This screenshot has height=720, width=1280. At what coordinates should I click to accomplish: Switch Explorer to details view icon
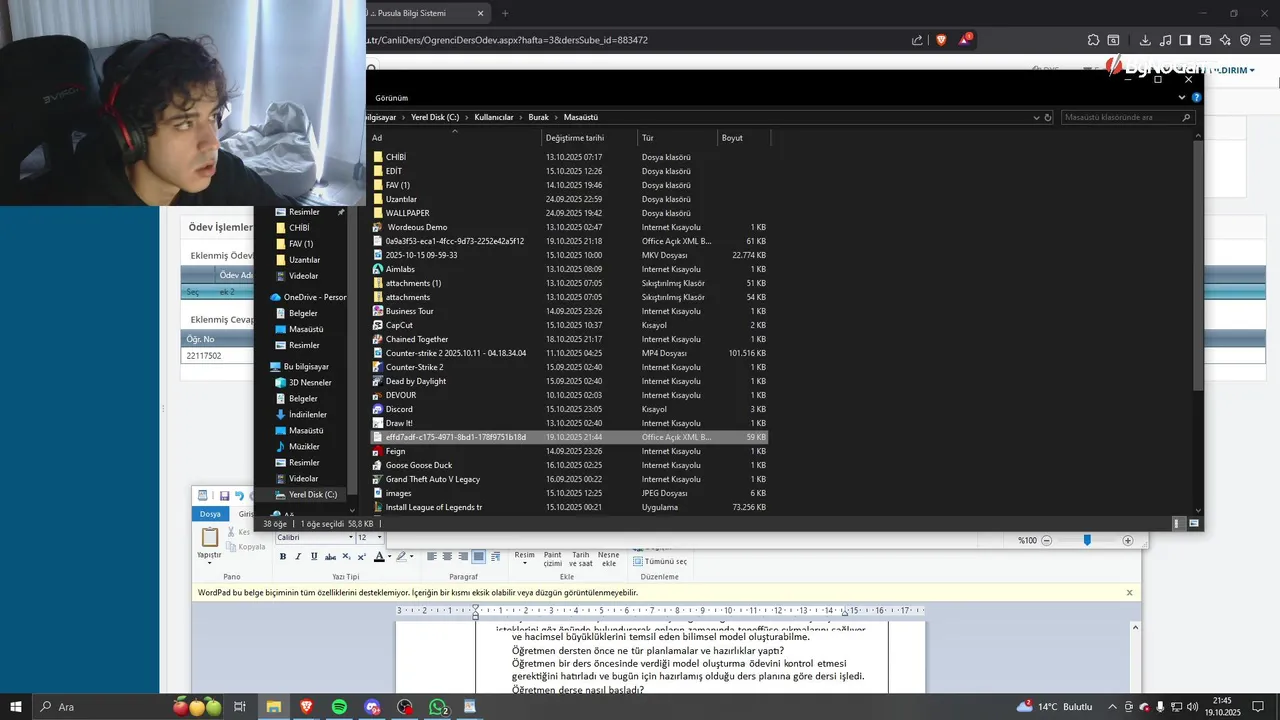pos(1178,523)
